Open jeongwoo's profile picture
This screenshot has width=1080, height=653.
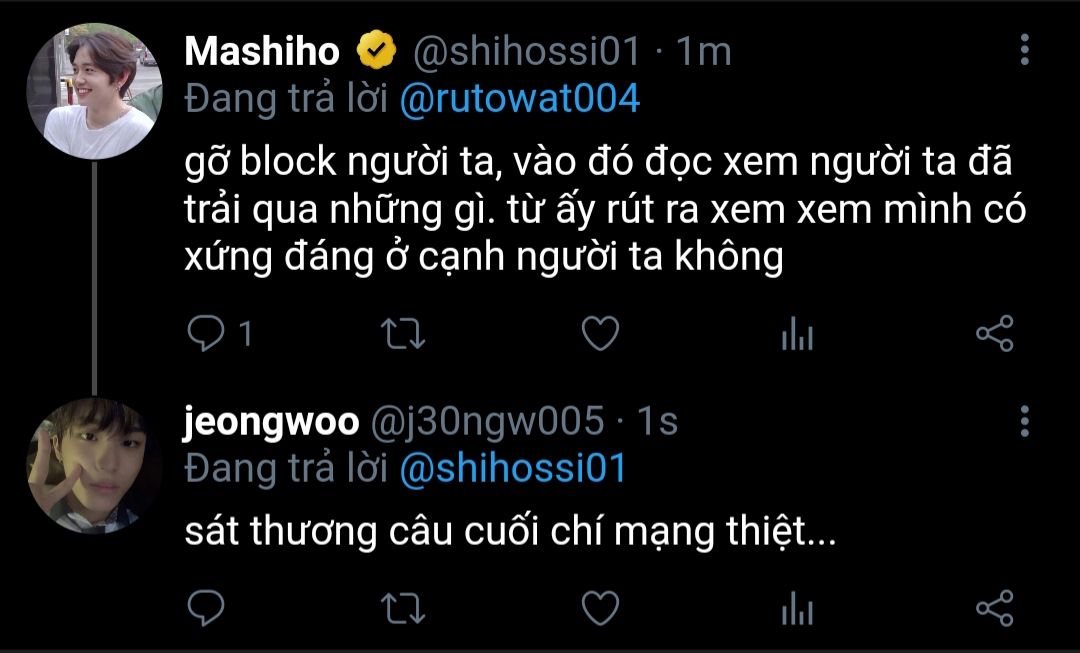(94, 466)
